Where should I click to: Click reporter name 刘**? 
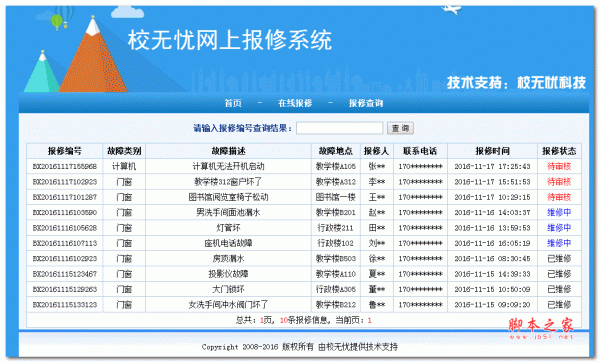pos(377,243)
